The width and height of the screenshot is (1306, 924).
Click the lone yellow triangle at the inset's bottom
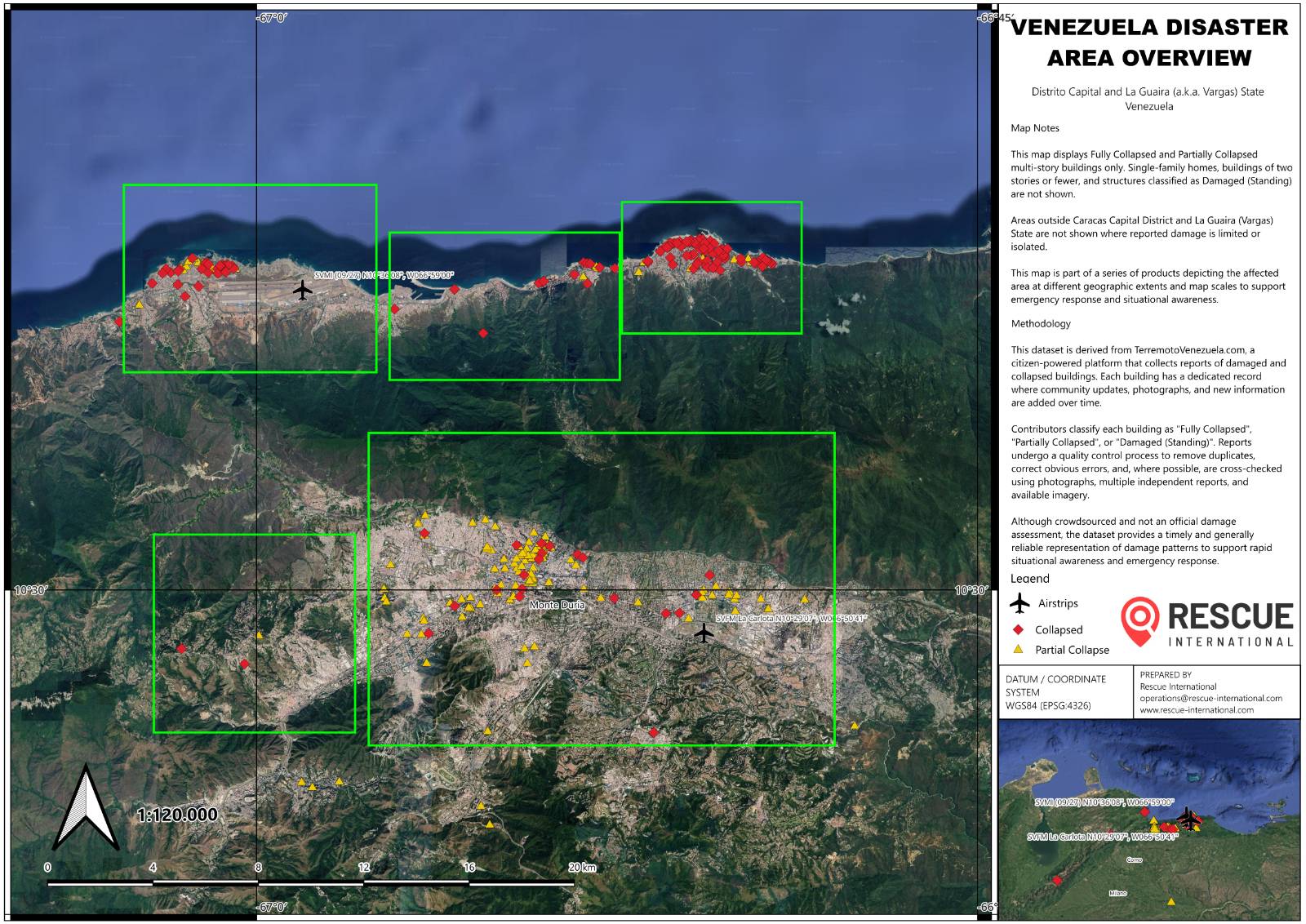[x=1171, y=902]
